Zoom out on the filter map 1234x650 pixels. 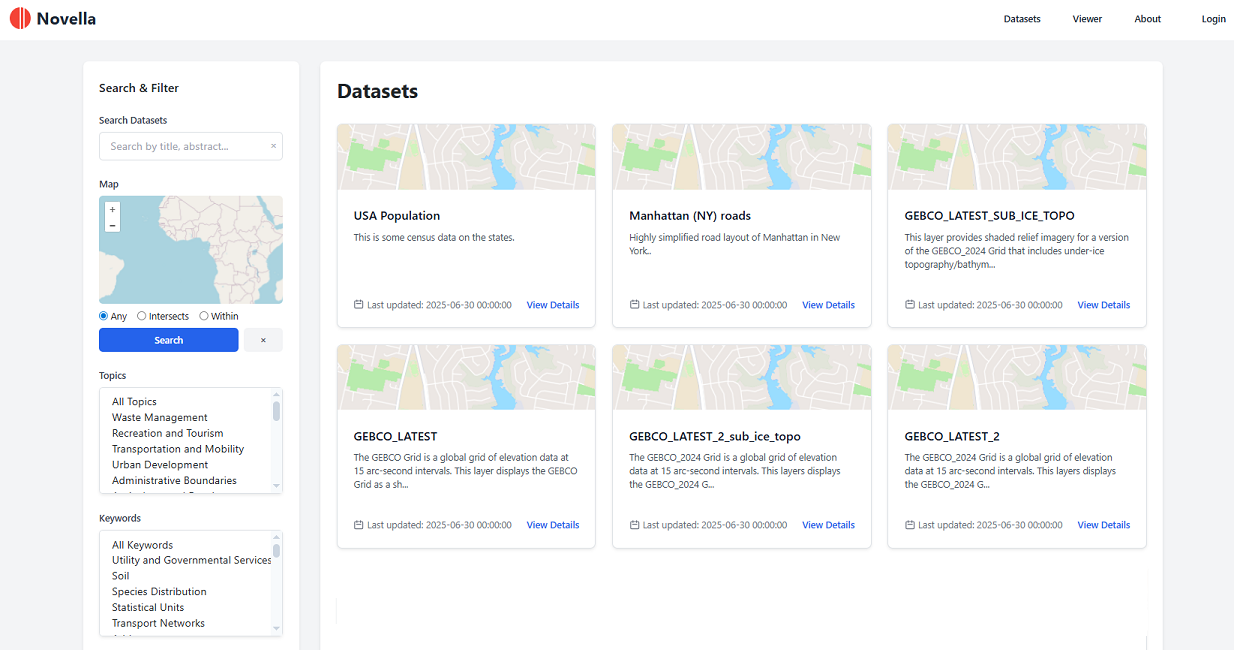click(x=112, y=225)
